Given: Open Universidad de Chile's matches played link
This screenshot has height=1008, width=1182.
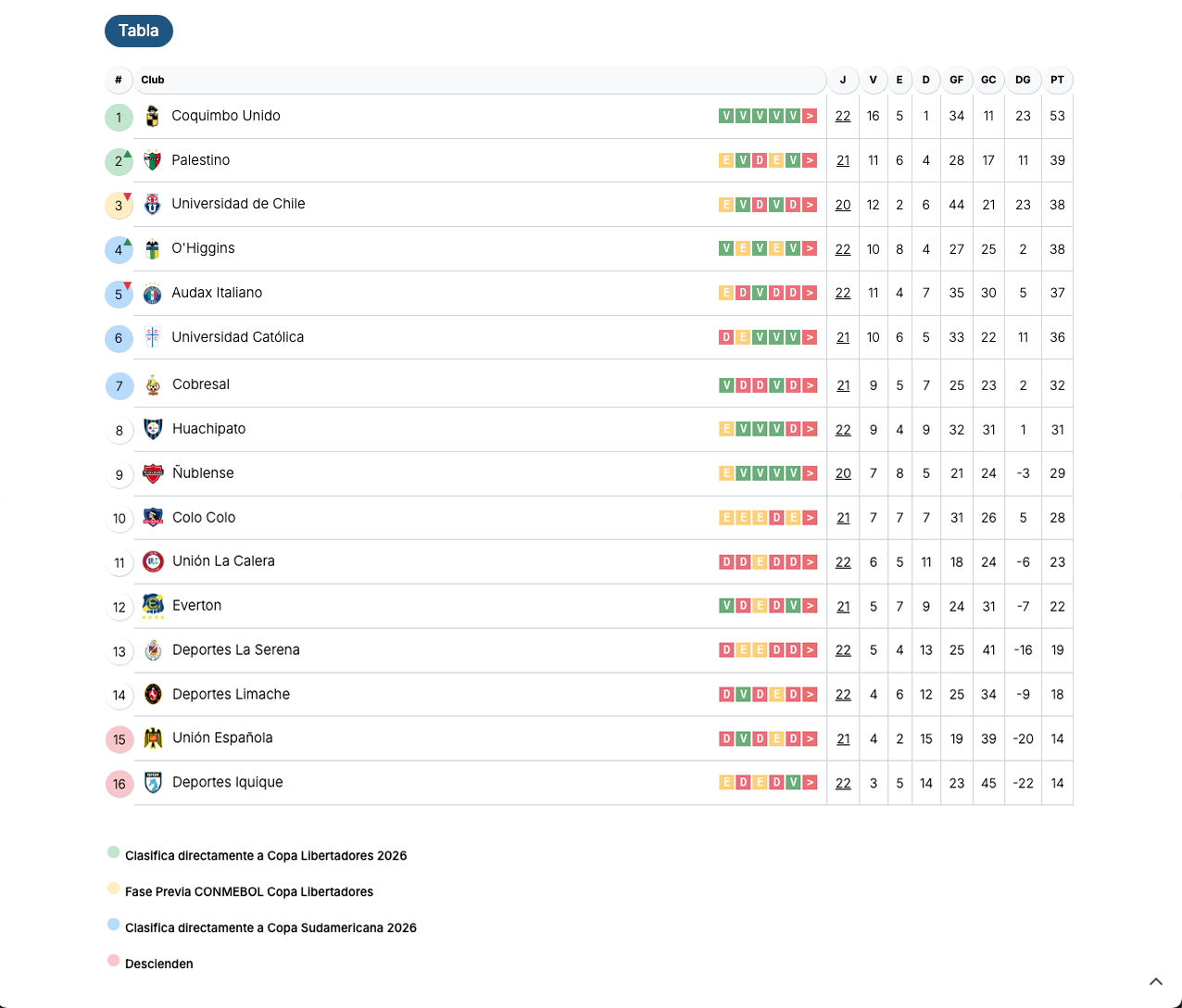Looking at the screenshot, I should (843, 205).
